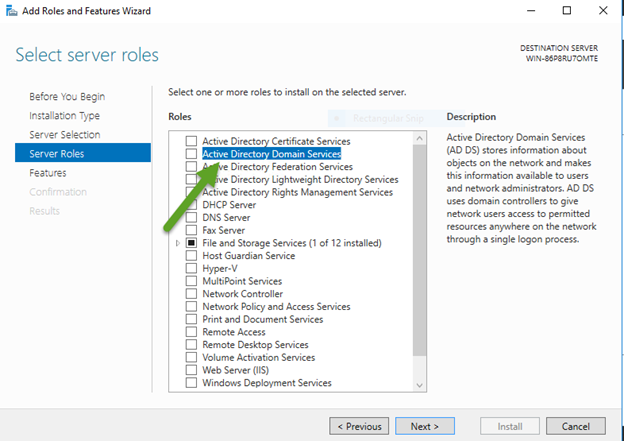Click the Previous button
624x441 pixels.
pyautogui.click(x=359, y=426)
